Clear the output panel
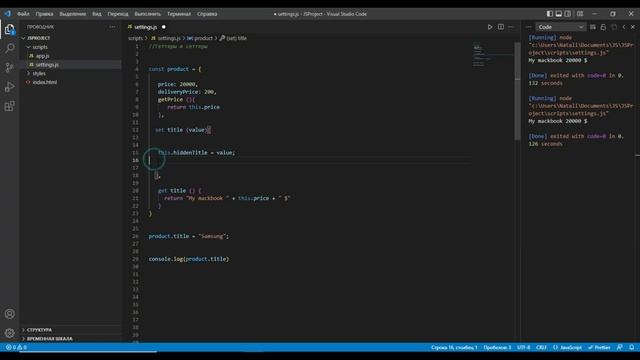 (593, 27)
